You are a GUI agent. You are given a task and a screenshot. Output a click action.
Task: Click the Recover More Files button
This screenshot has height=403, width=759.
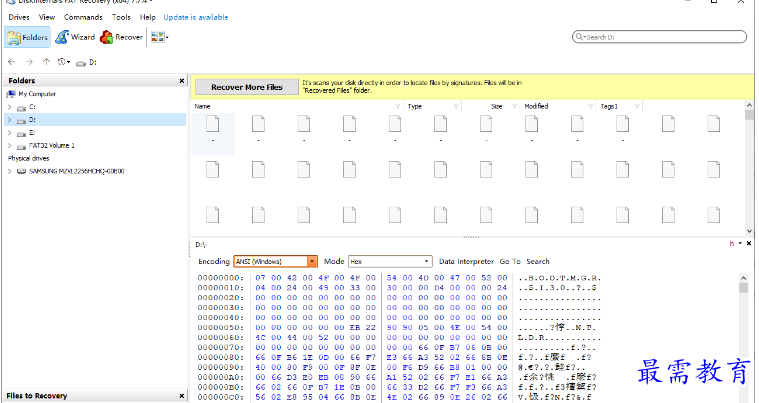(x=247, y=87)
